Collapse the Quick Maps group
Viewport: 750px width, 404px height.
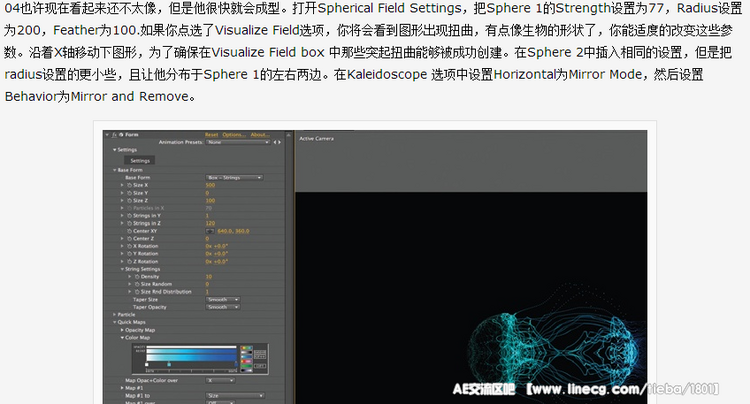point(115,322)
